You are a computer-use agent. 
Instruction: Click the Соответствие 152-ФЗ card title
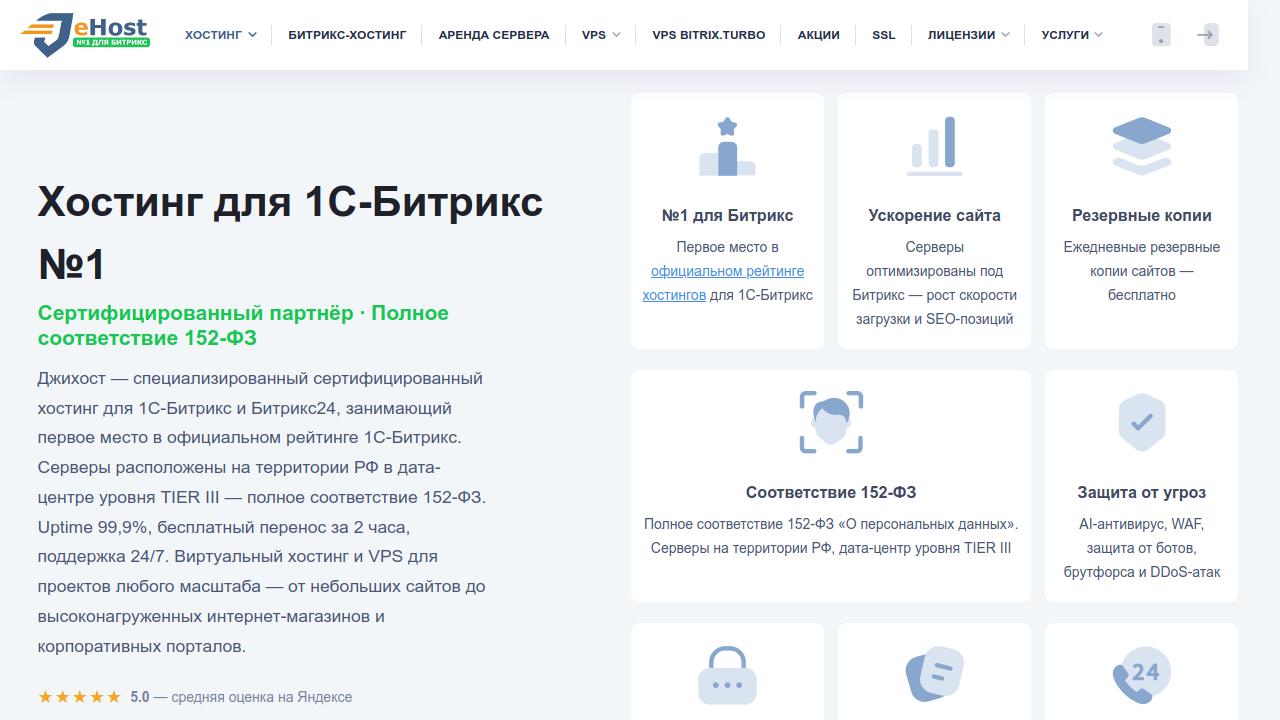pos(831,492)
